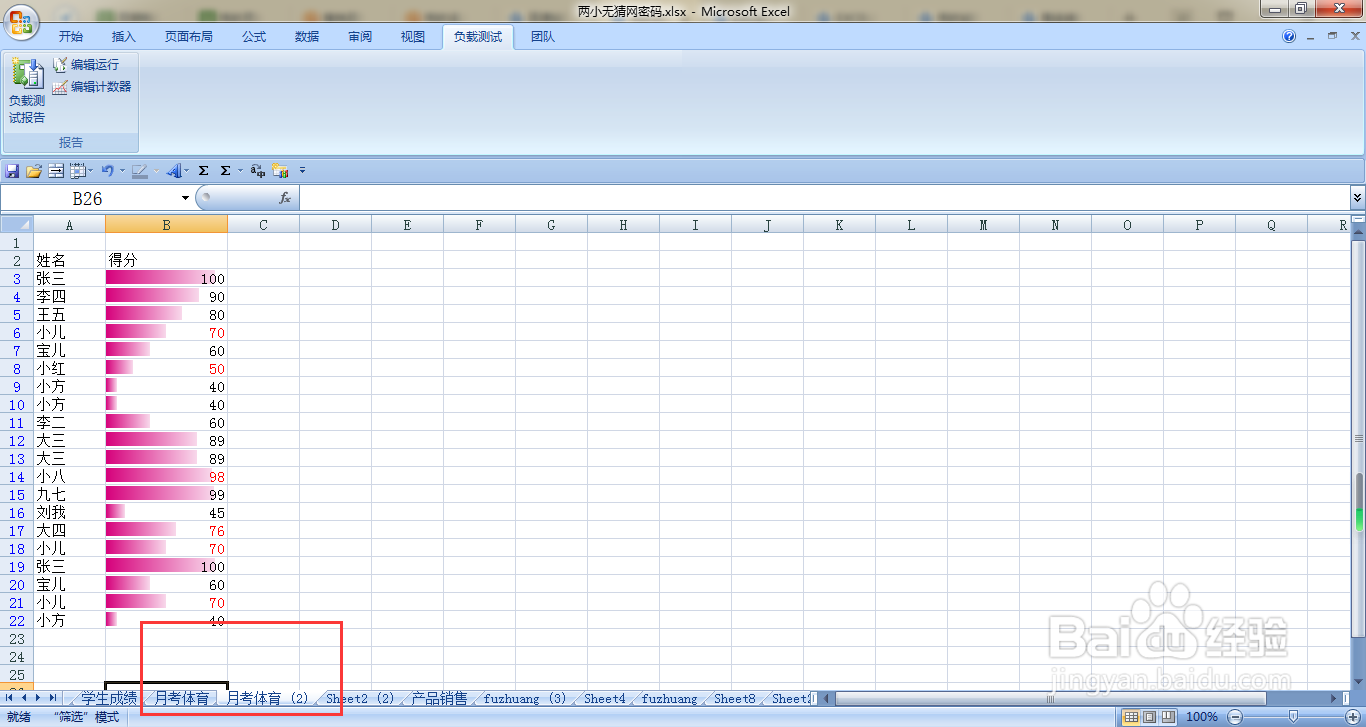
Task: Click the 编辑运行 ribbon command
Action: (86, 64)
